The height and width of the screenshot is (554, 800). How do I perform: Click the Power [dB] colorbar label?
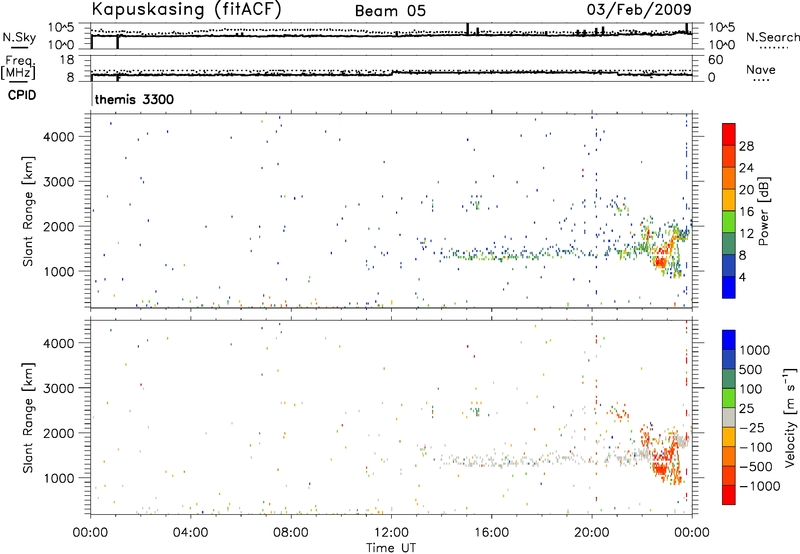pos(764,211)
